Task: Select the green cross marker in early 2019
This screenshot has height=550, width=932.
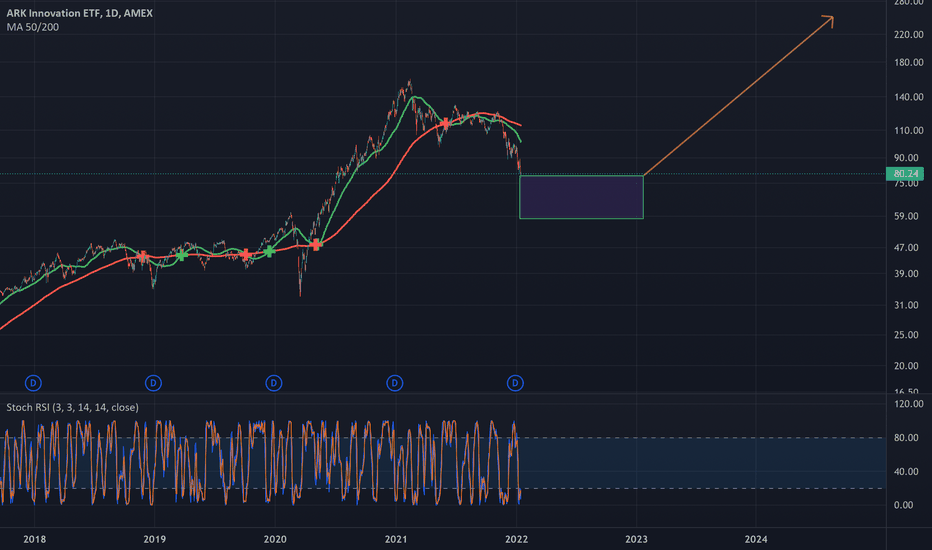Action: [182, 255]
